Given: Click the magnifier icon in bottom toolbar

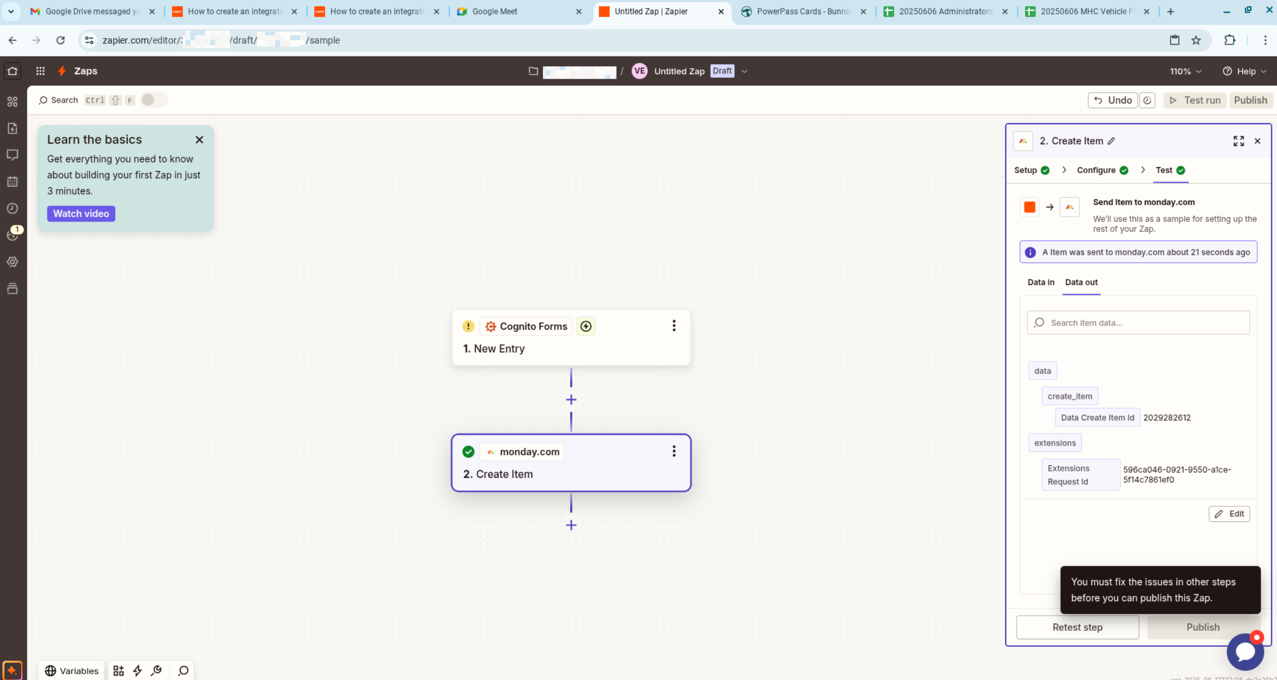Looking at the screenshot, I should tap(183, 671).
